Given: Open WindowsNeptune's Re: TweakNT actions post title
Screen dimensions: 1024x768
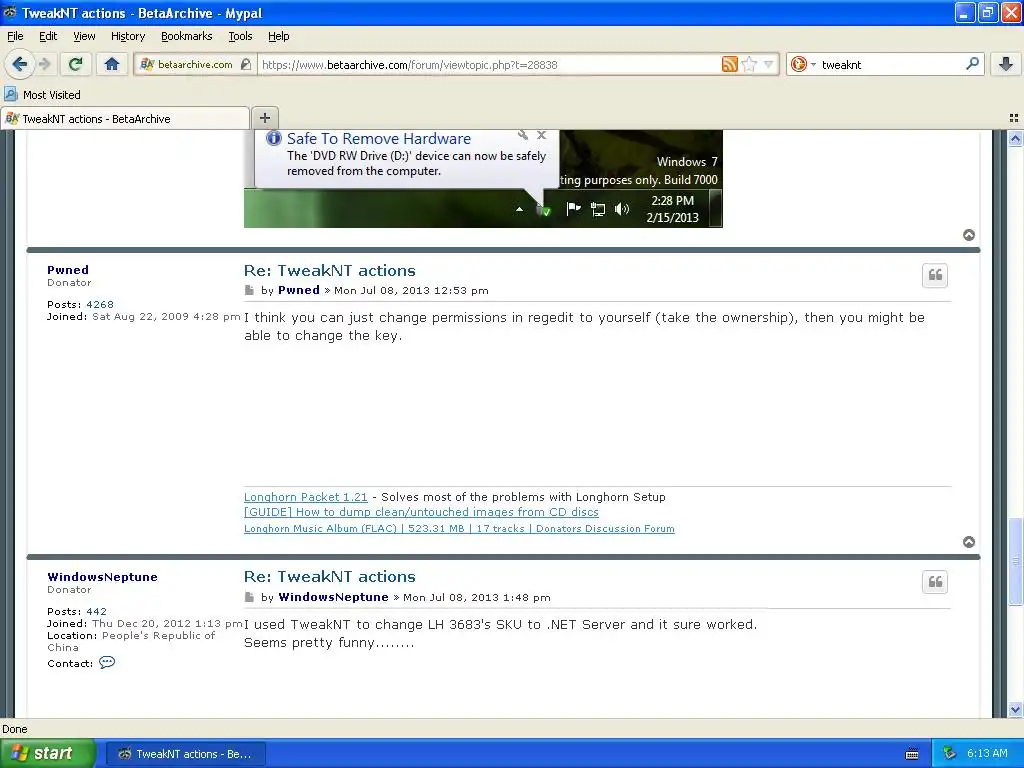Looking at the screenshot, I should (x=330, y=577).
